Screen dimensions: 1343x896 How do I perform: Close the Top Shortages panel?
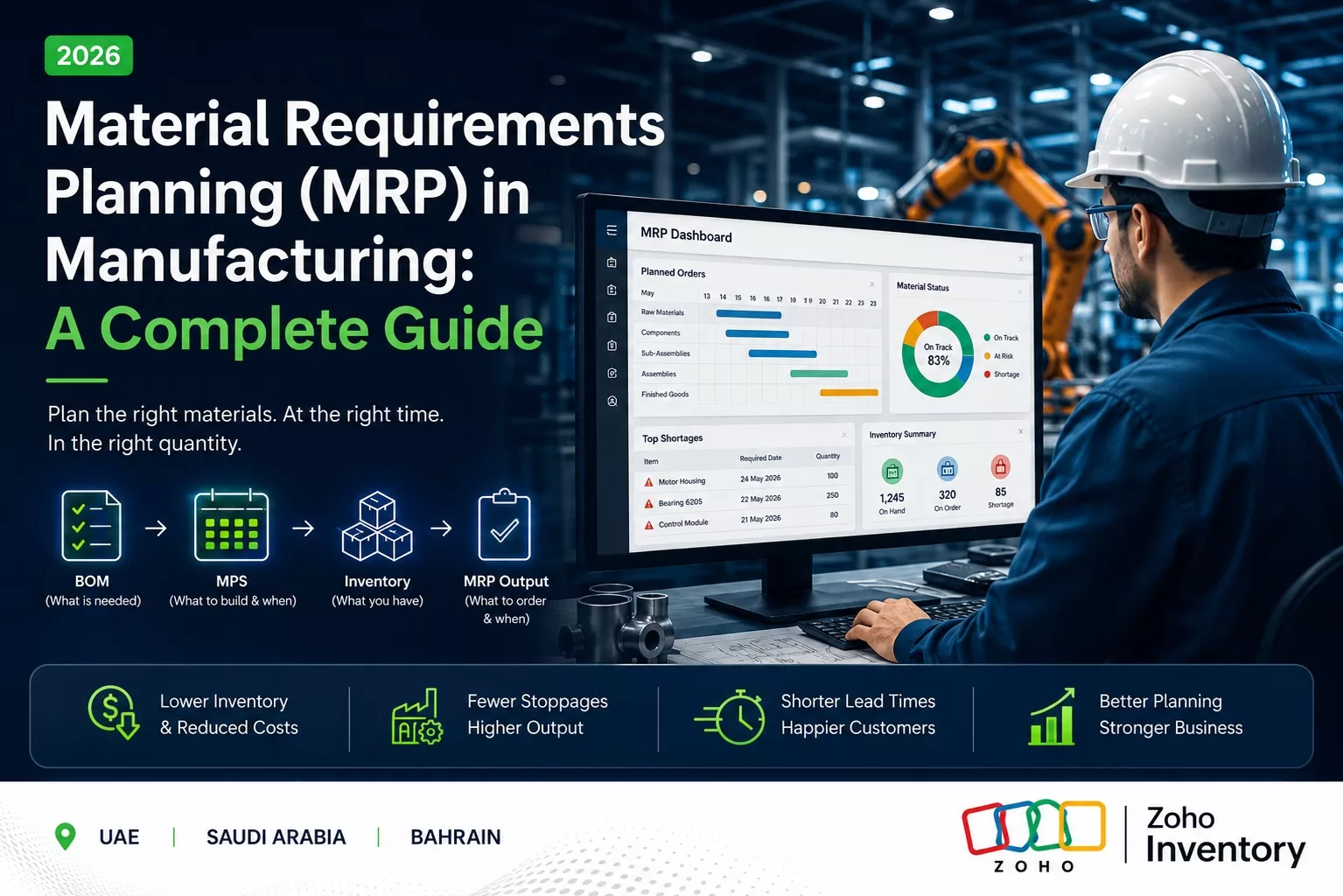click(844, 435)
